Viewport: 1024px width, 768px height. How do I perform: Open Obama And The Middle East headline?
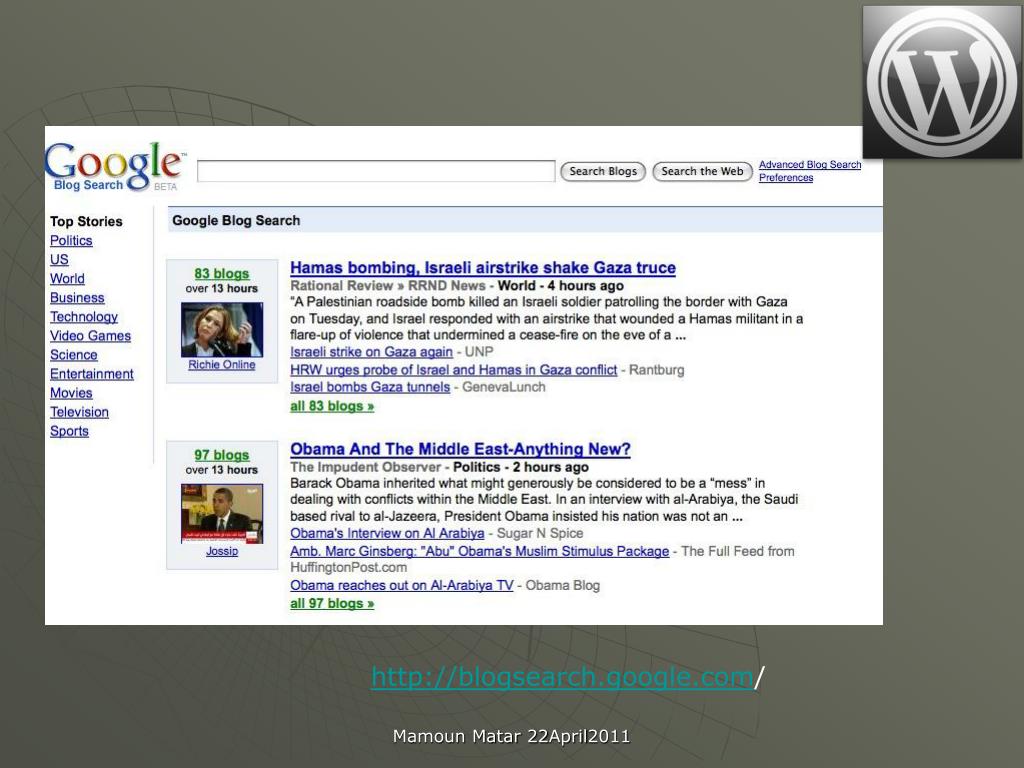click(x=460, y=449)
